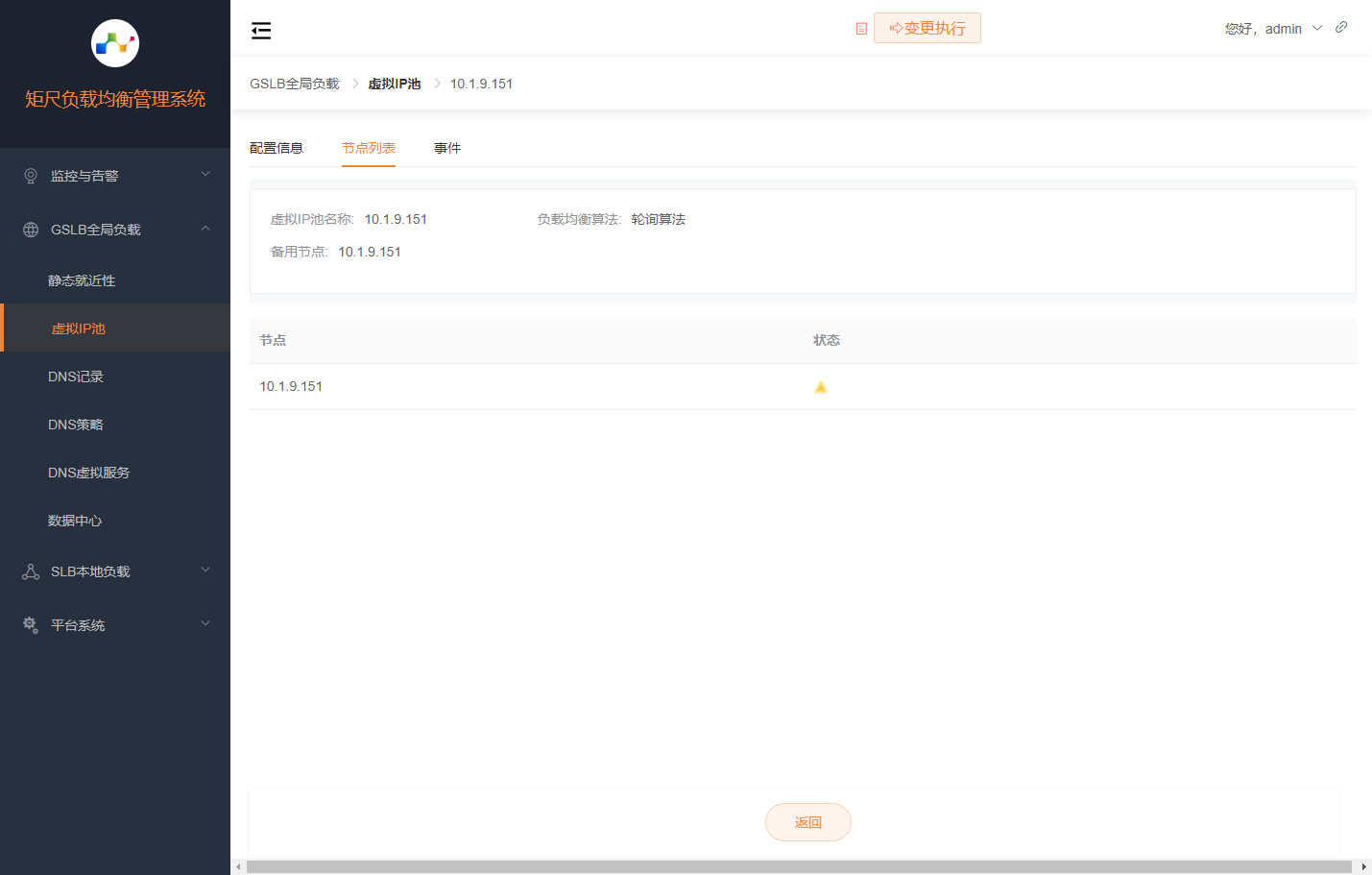Open the admin user dropdown arrow
Viewport: 1372px width, 875px height.
tap(1317, 29)
